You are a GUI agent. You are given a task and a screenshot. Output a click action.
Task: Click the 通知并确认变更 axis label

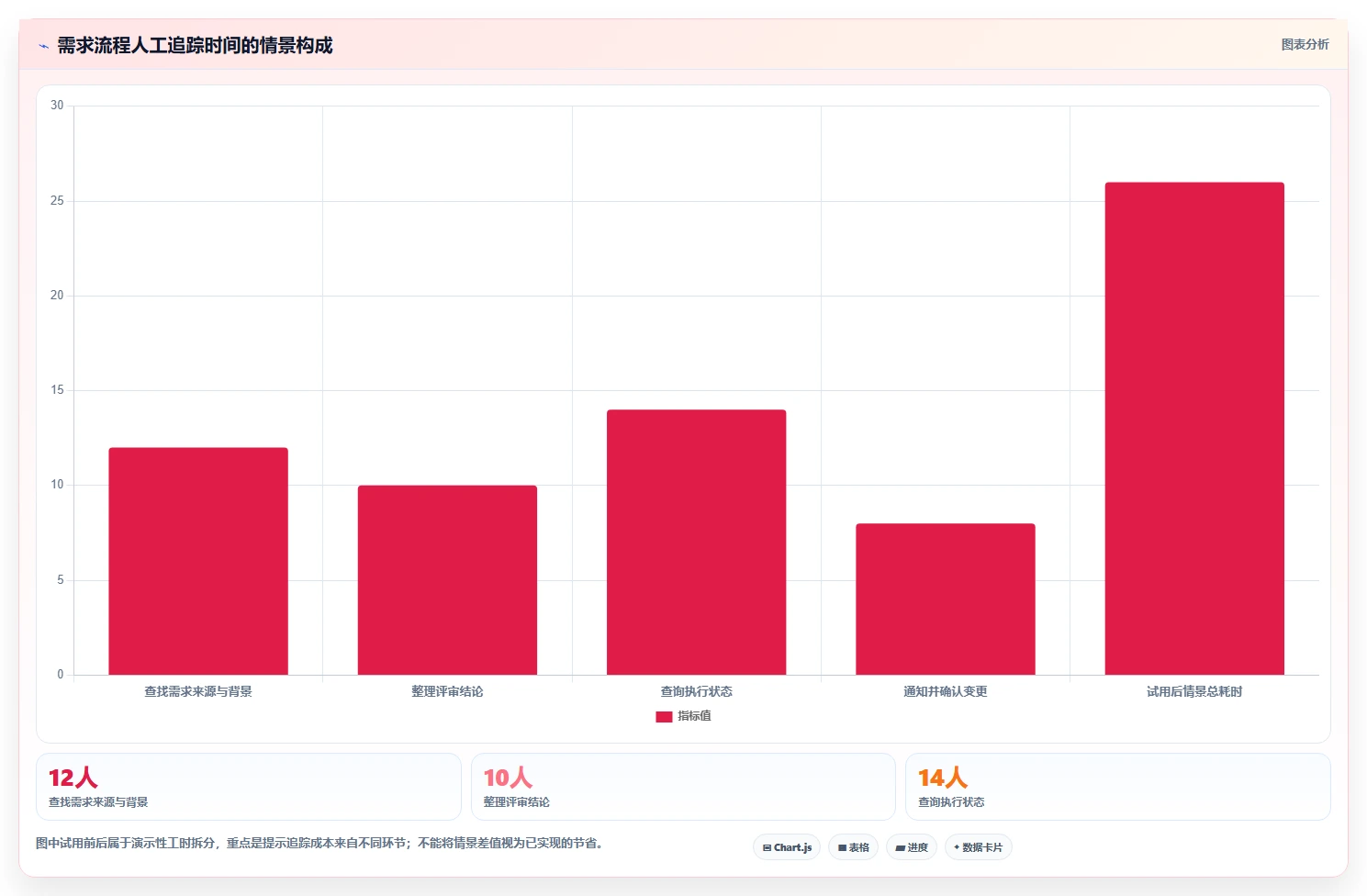[x=946, y=691]
